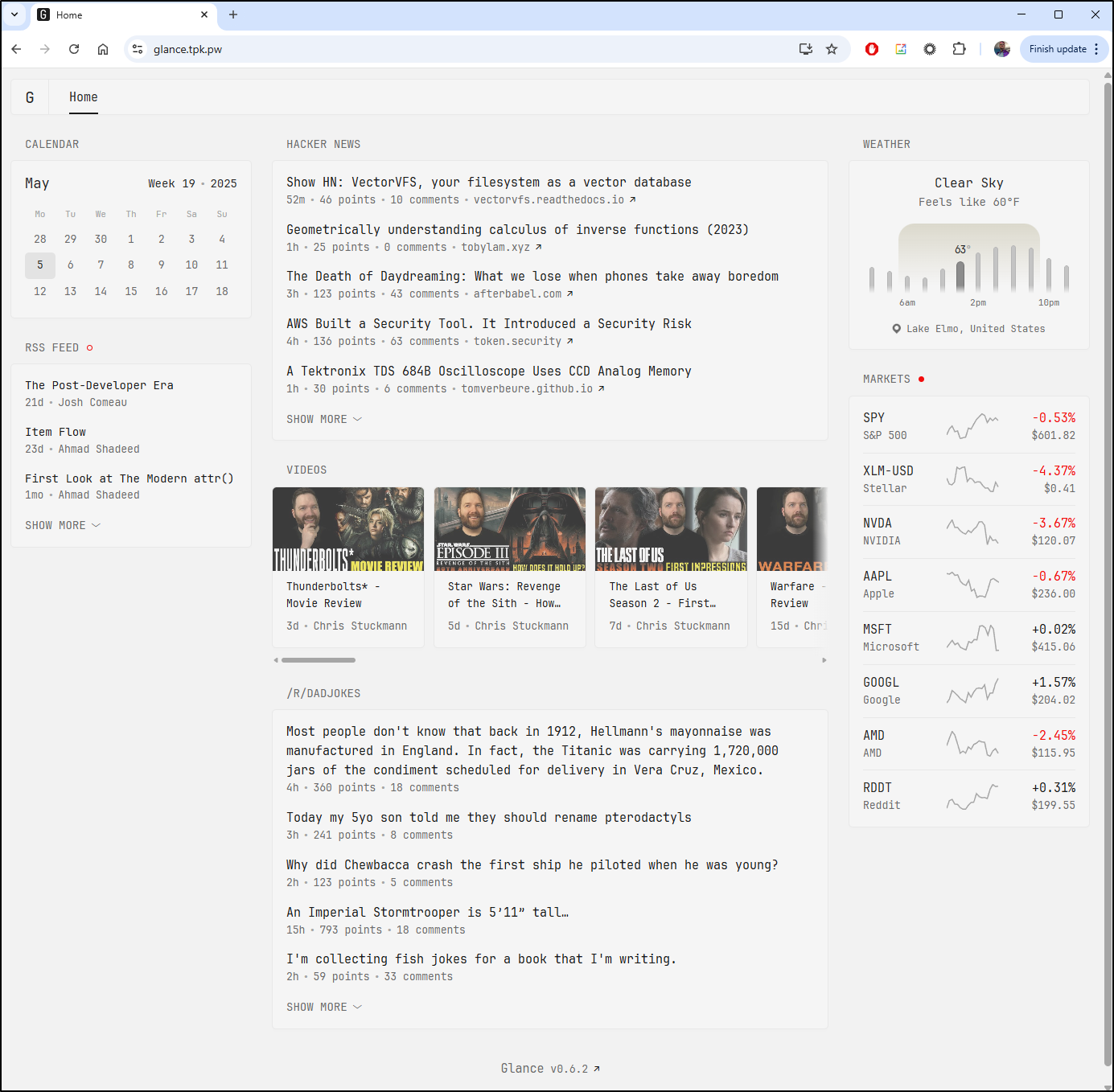The image size is (1114, 1092).
Task: Open the Extensions puzzle icon
Action: tap(959, 49)
